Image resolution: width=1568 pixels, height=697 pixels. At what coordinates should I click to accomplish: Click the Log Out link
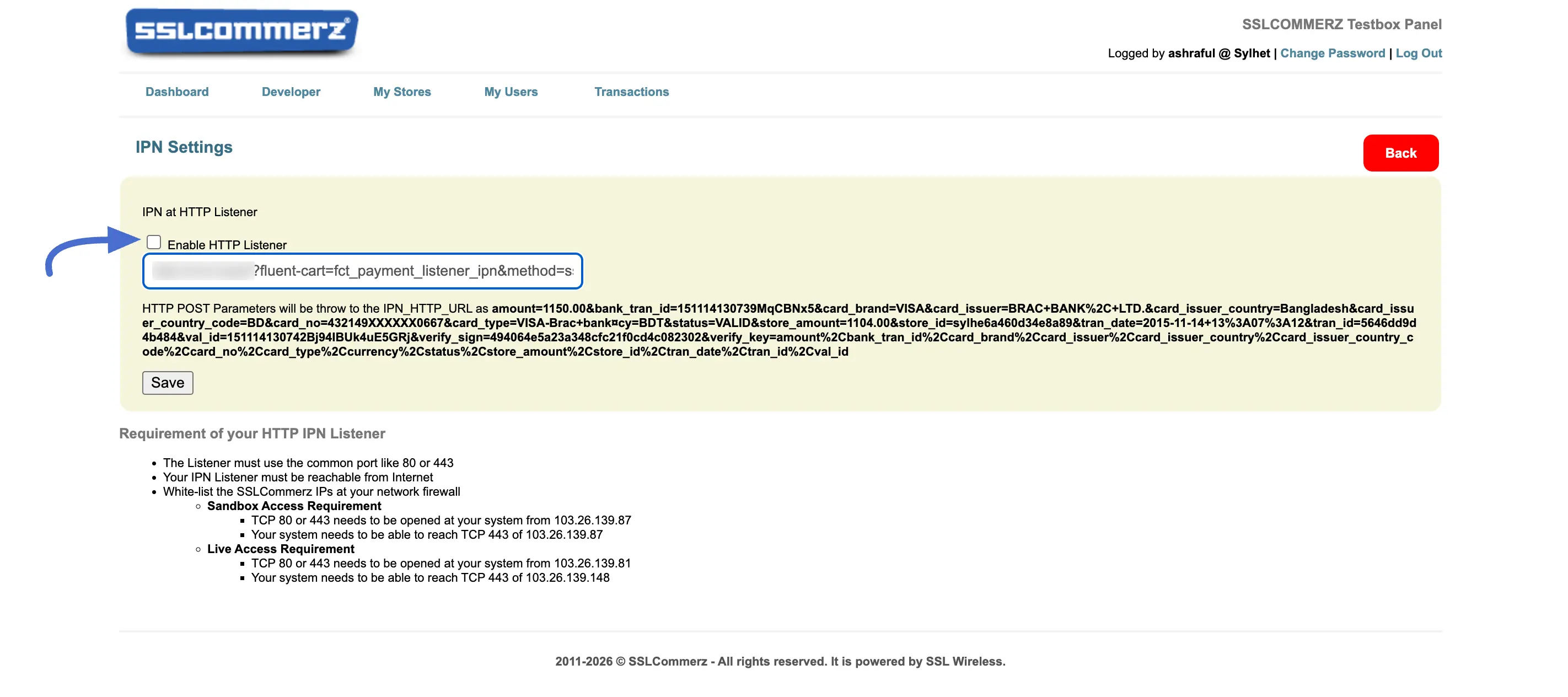coord(1418,53)
